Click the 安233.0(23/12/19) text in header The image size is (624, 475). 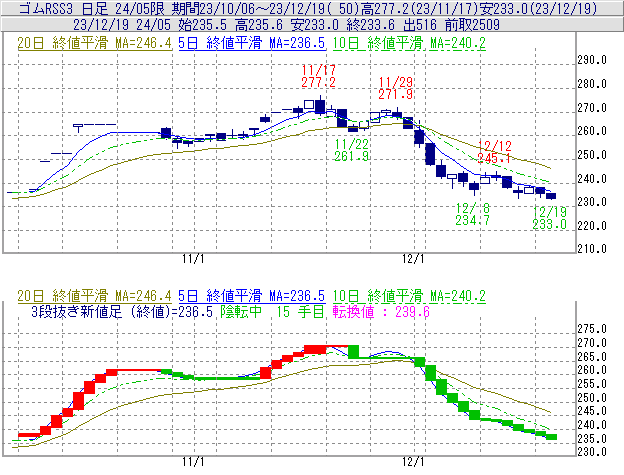(538, 8)
